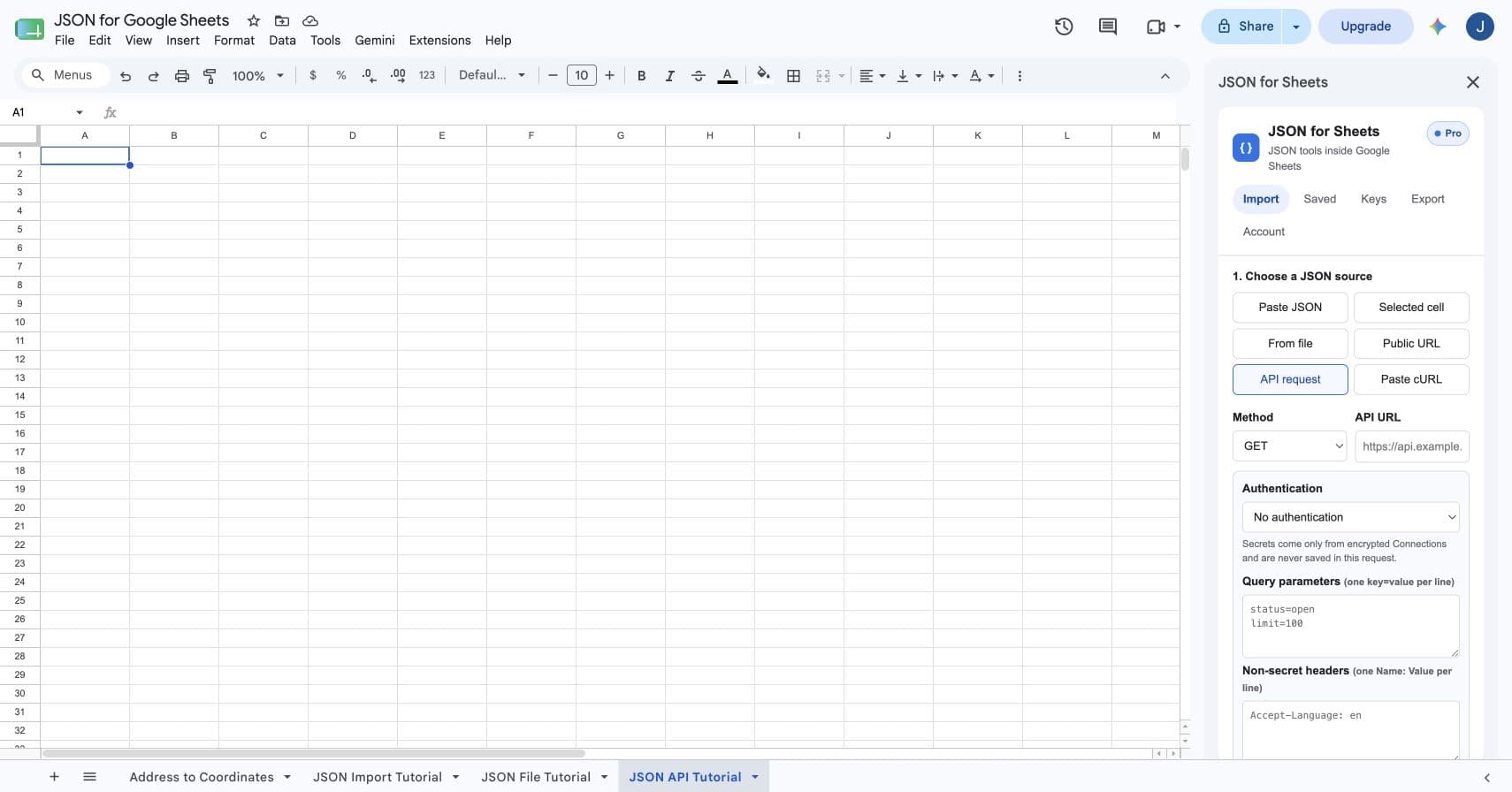Screen dimensions: 1512x792
Task: Open the three-dot more options menu
Action: 1019,76
